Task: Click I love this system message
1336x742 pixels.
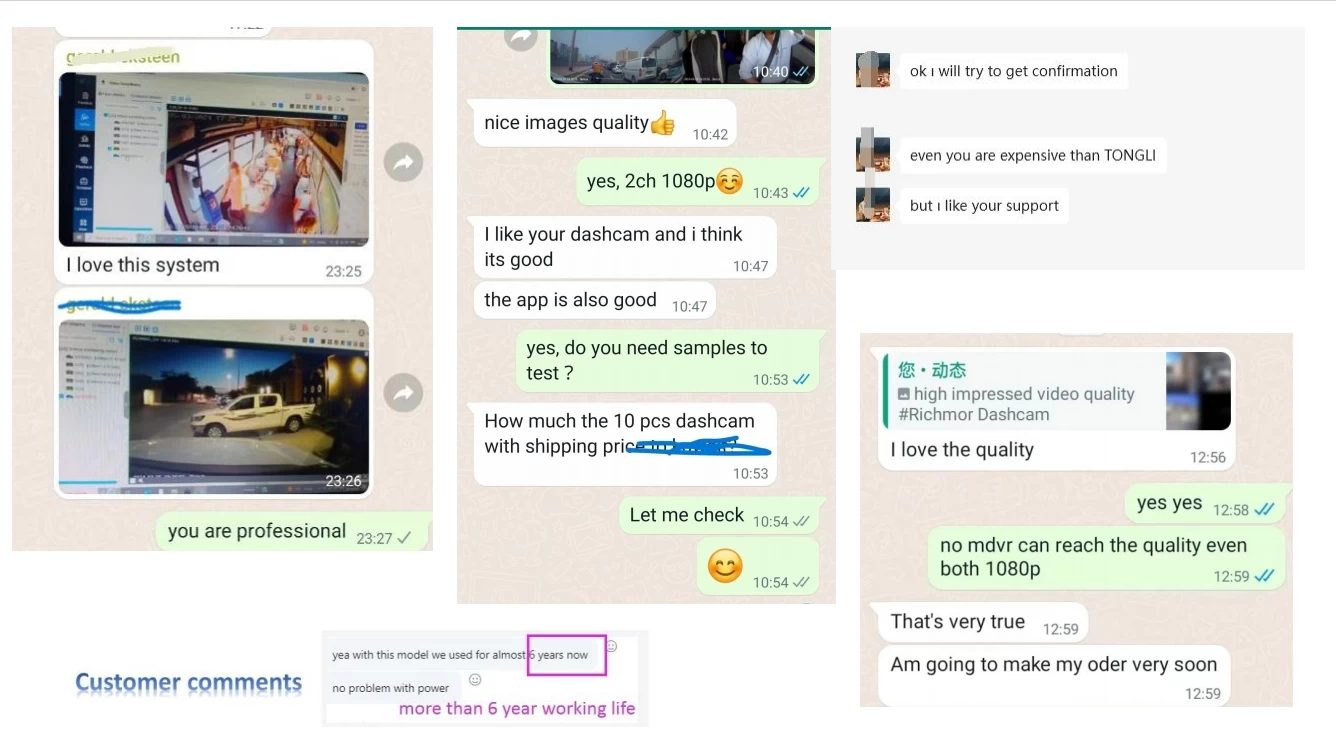Action: (x=143, y=265)
